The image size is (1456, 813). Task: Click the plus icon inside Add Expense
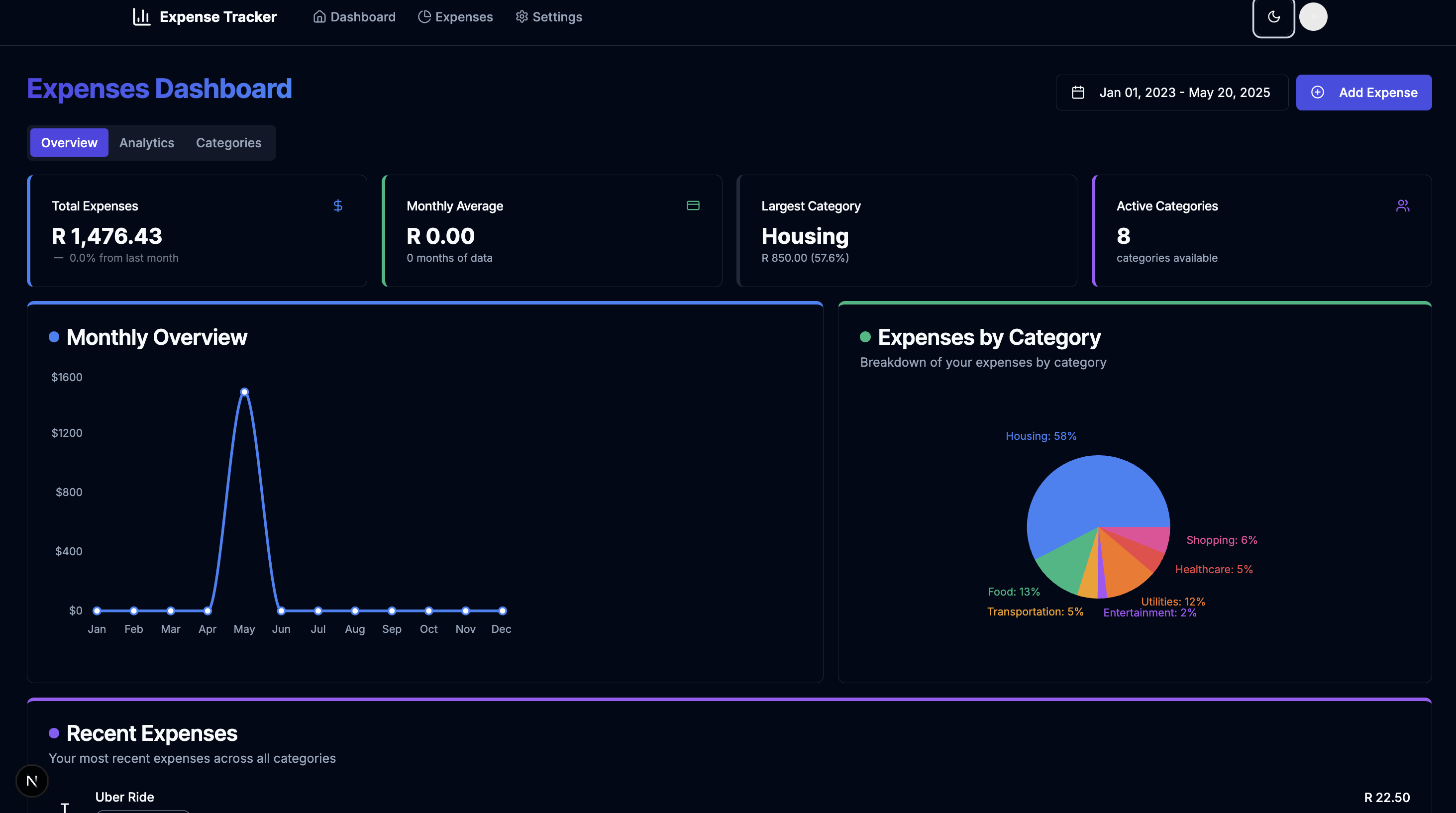click(1318, 92)
